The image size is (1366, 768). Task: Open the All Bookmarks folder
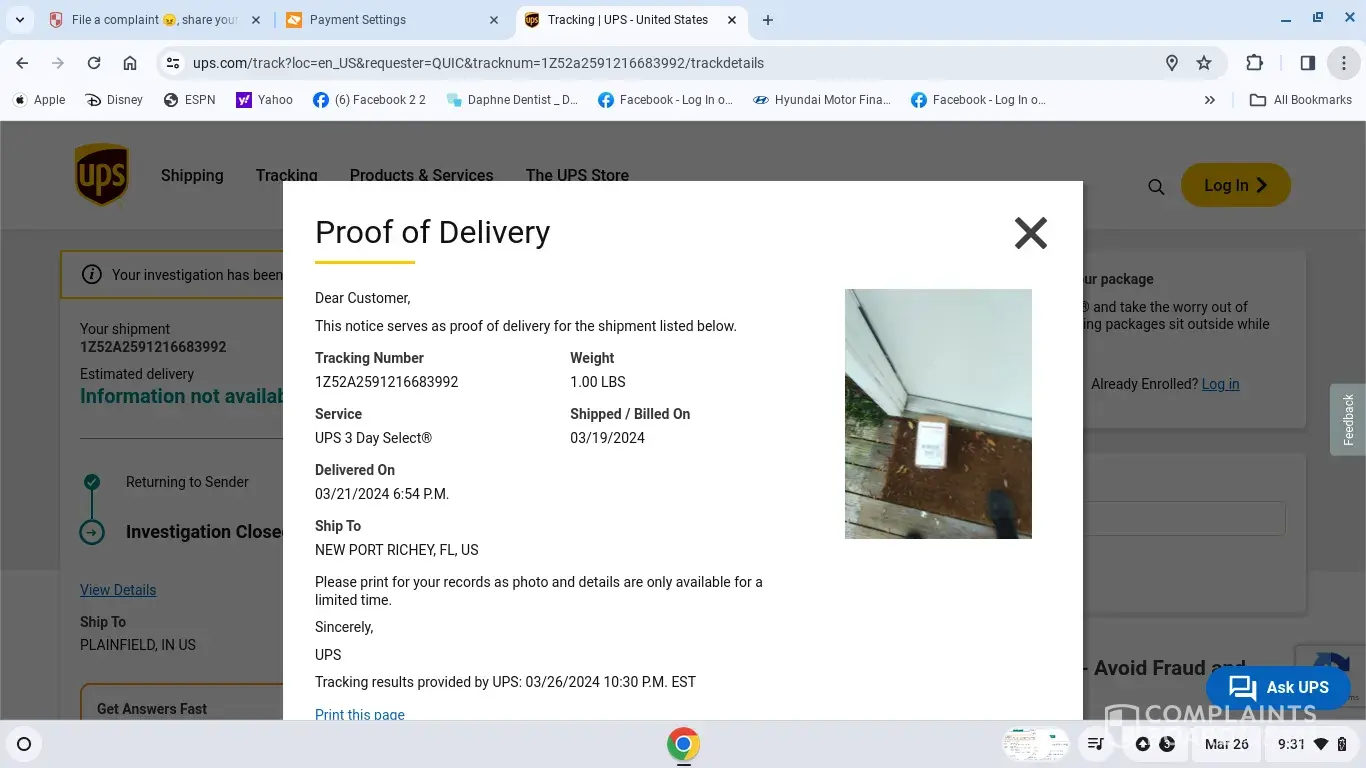pos(1301,100)
